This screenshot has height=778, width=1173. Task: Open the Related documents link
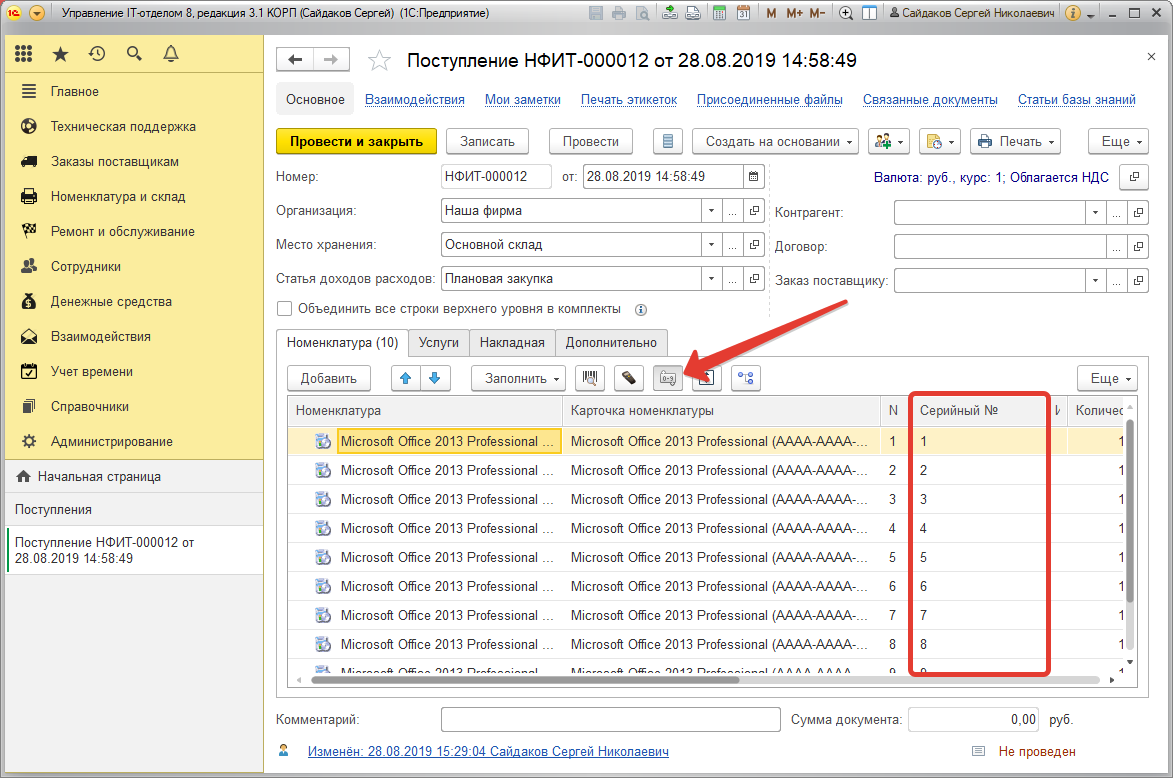930,99
